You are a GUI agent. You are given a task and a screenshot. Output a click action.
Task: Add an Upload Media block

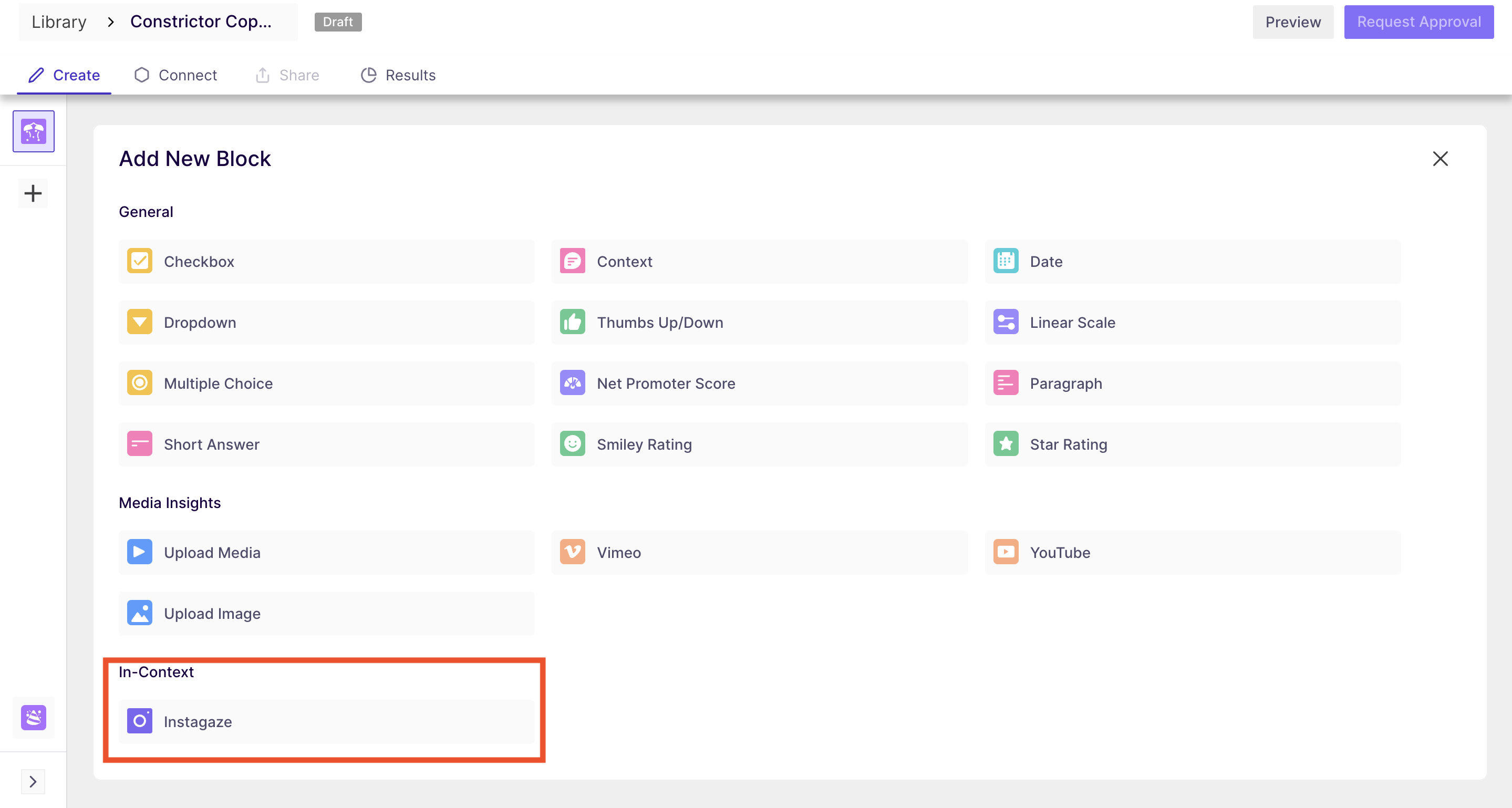coord(326,553)
